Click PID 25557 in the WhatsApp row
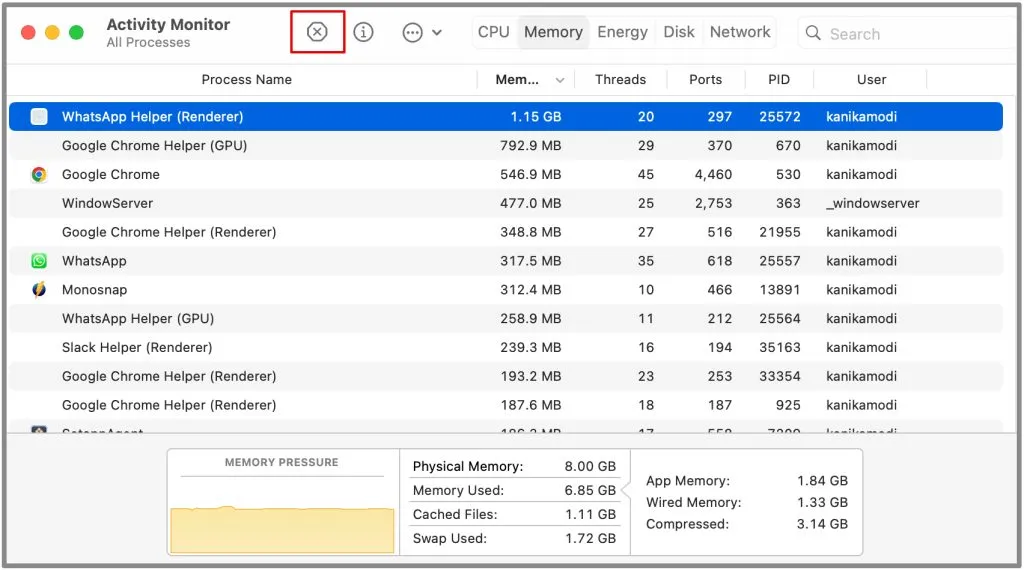The height and width of the screenshot is (570, 1024). pos(780,261)
